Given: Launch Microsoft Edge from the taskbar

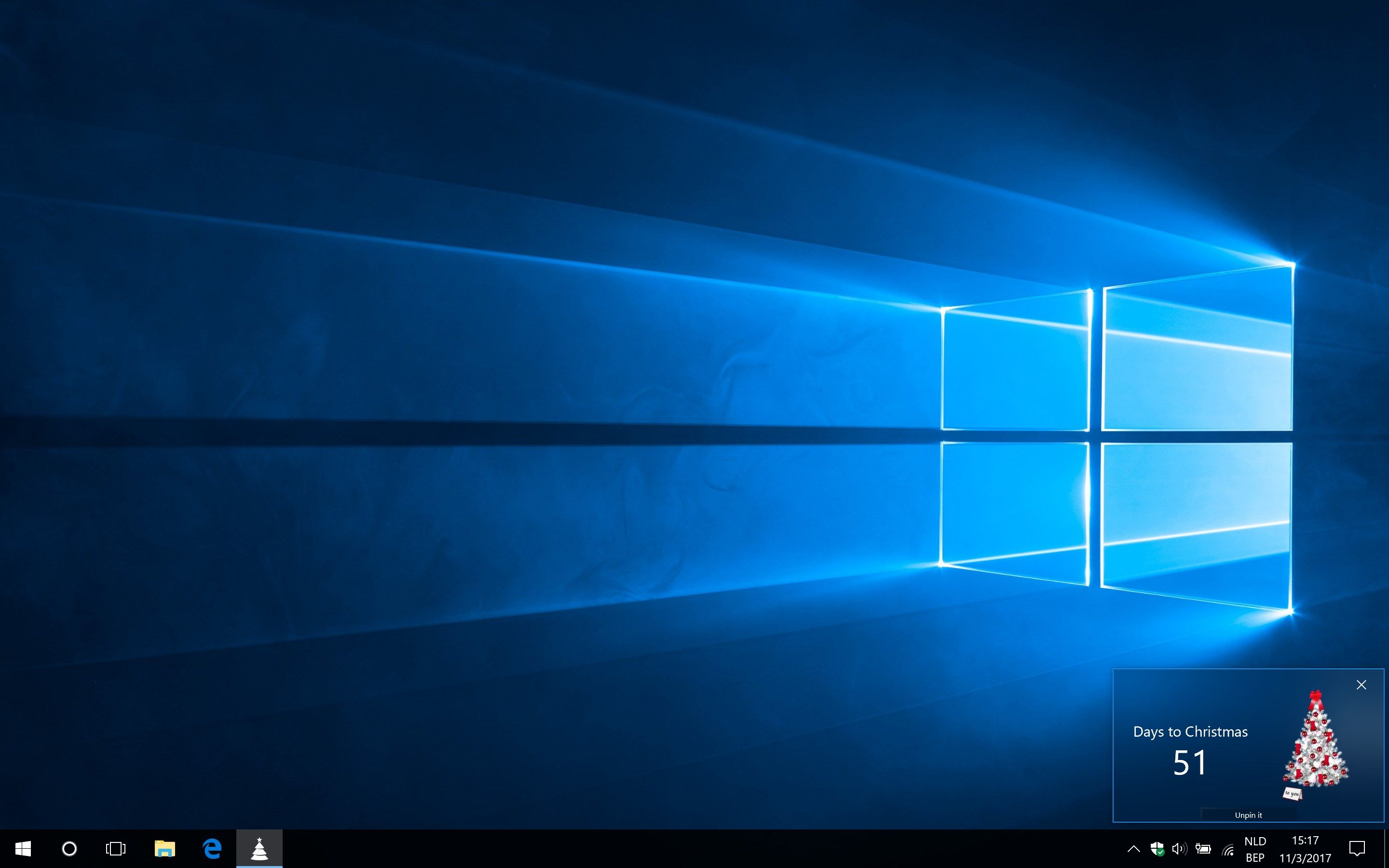Looking at the screenshot, I should [212, 849].
